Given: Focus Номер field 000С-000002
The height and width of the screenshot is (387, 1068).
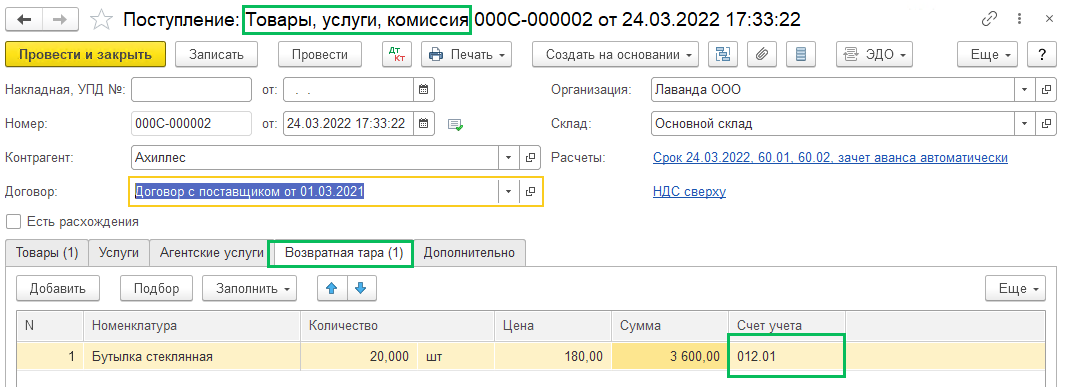Looking at the screenshot, I should click(191, 123).
